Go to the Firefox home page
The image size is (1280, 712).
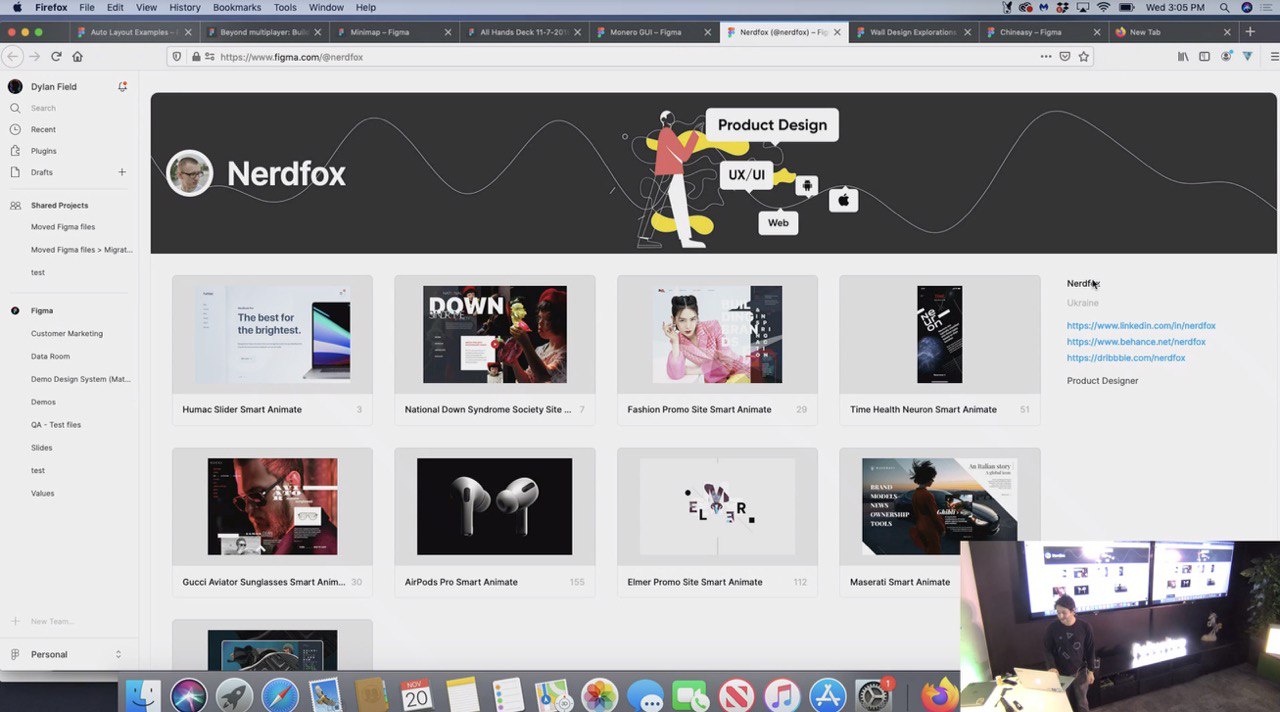pyautogui.click(x=77, y=57)
